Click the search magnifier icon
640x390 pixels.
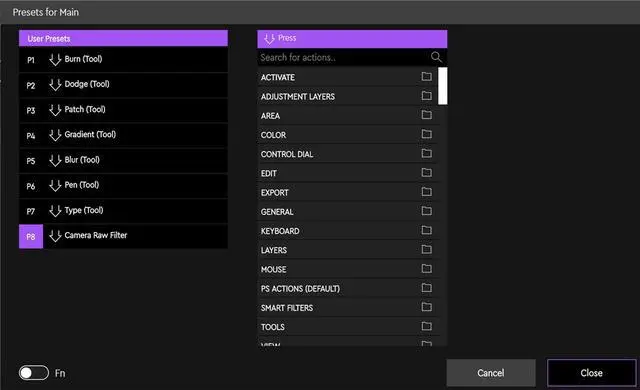pyautogui.click(x=436, y=57)
